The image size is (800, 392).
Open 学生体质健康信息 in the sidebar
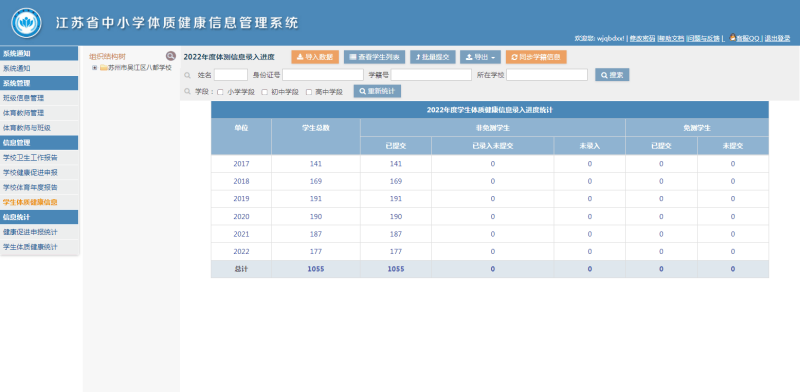39,202
